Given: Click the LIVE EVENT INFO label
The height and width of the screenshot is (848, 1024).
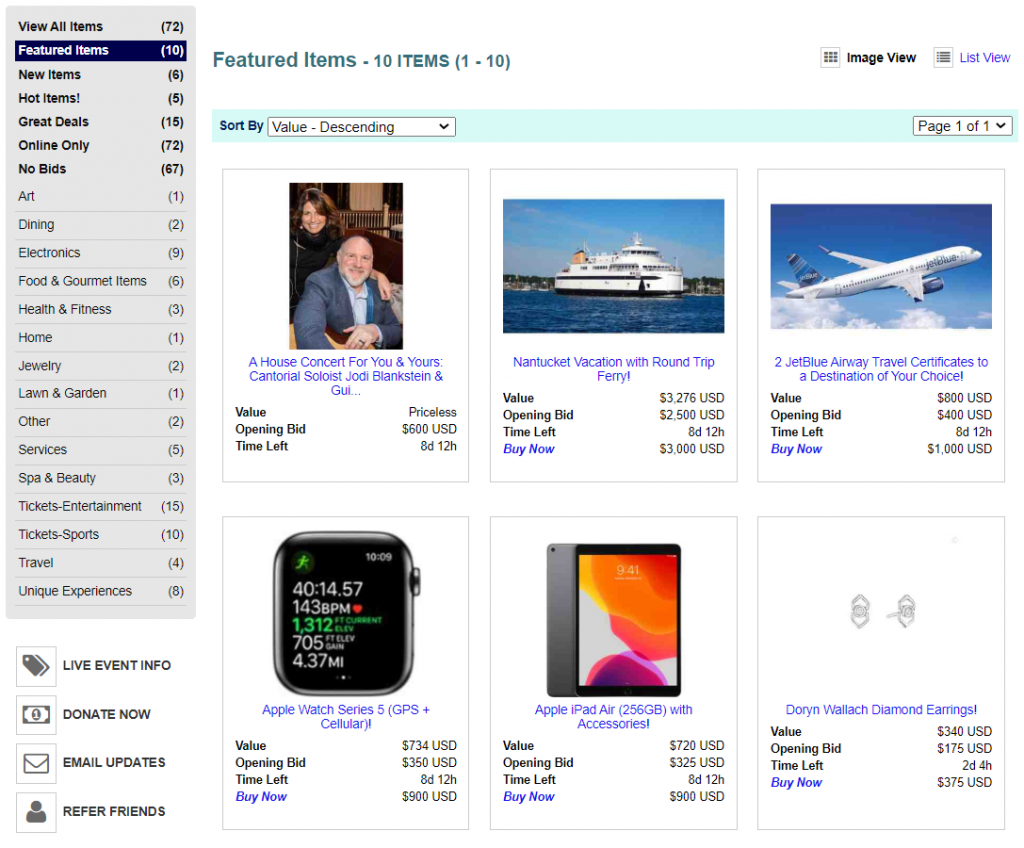Looking at the screenshot, I should [117, 666].
